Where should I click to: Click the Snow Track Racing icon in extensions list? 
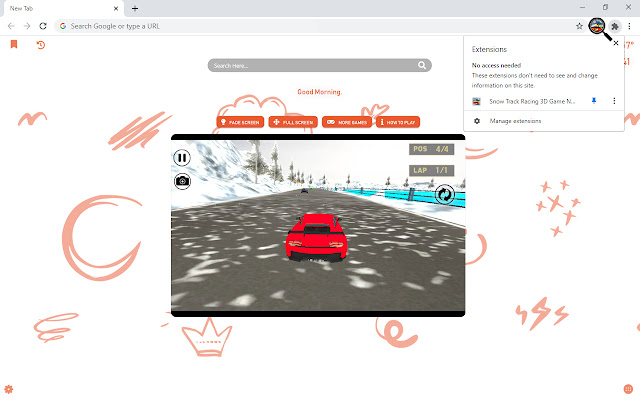click(476, 101)
